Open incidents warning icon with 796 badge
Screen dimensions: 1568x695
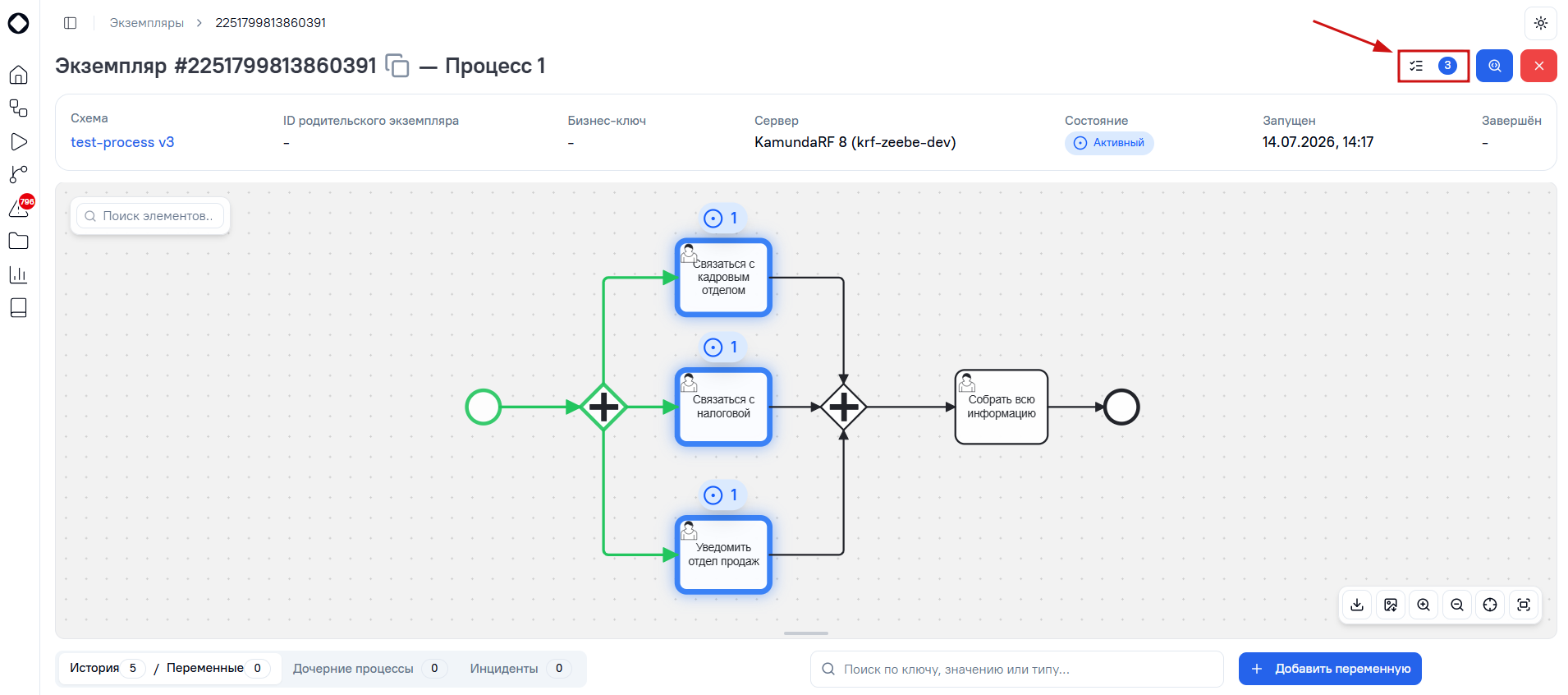[20, 207]
